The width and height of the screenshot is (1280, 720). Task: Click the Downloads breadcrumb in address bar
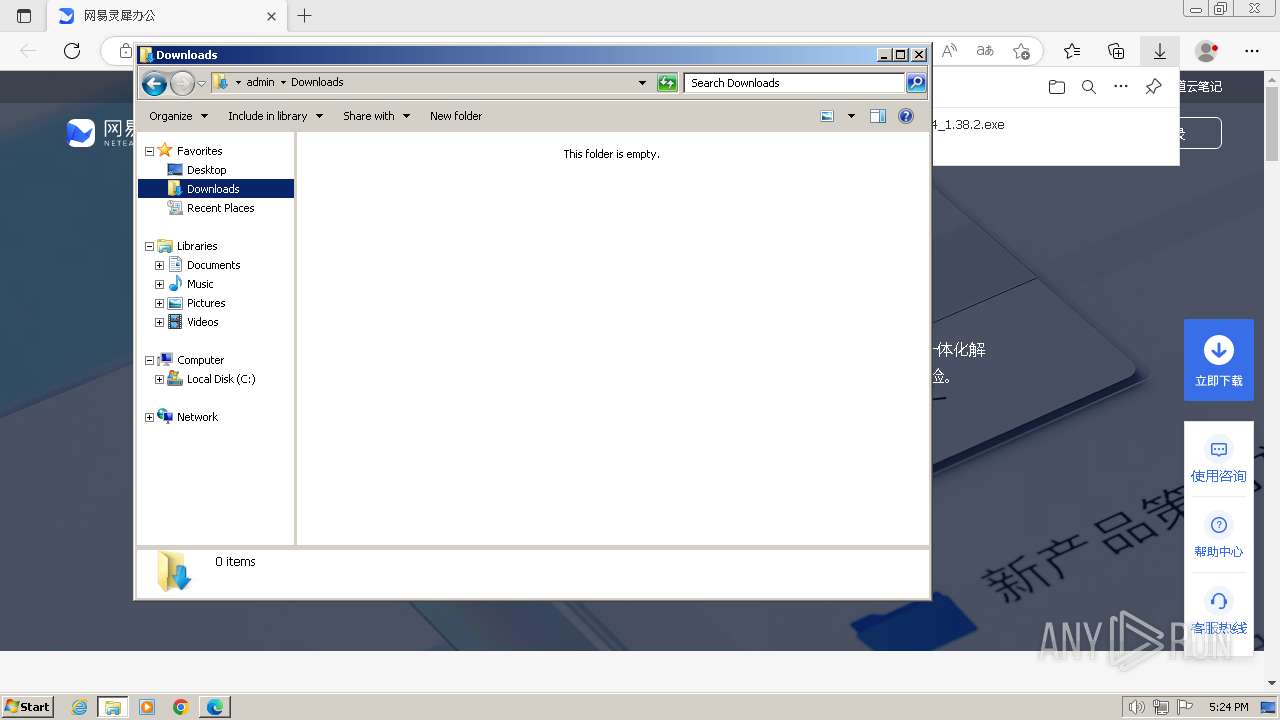317,82
